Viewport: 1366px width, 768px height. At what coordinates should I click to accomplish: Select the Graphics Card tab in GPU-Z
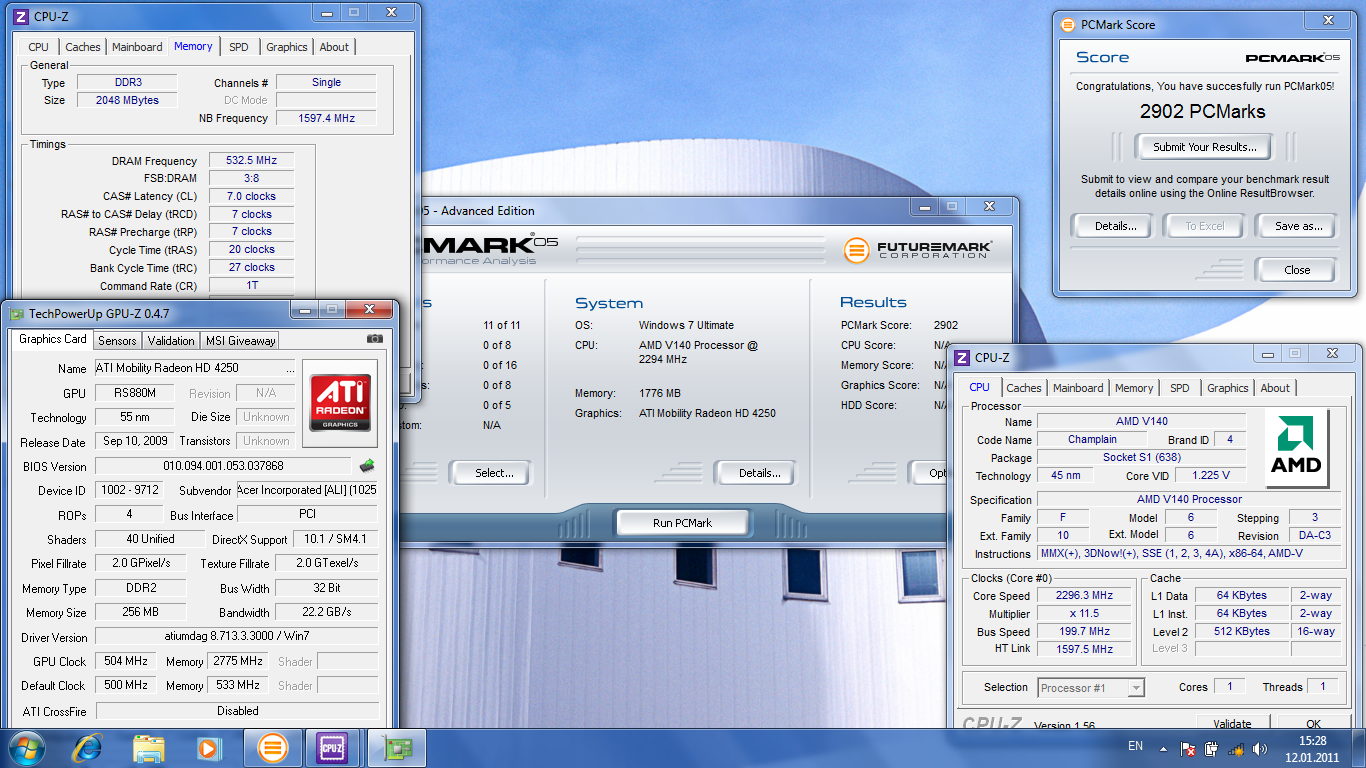point(53,339)
